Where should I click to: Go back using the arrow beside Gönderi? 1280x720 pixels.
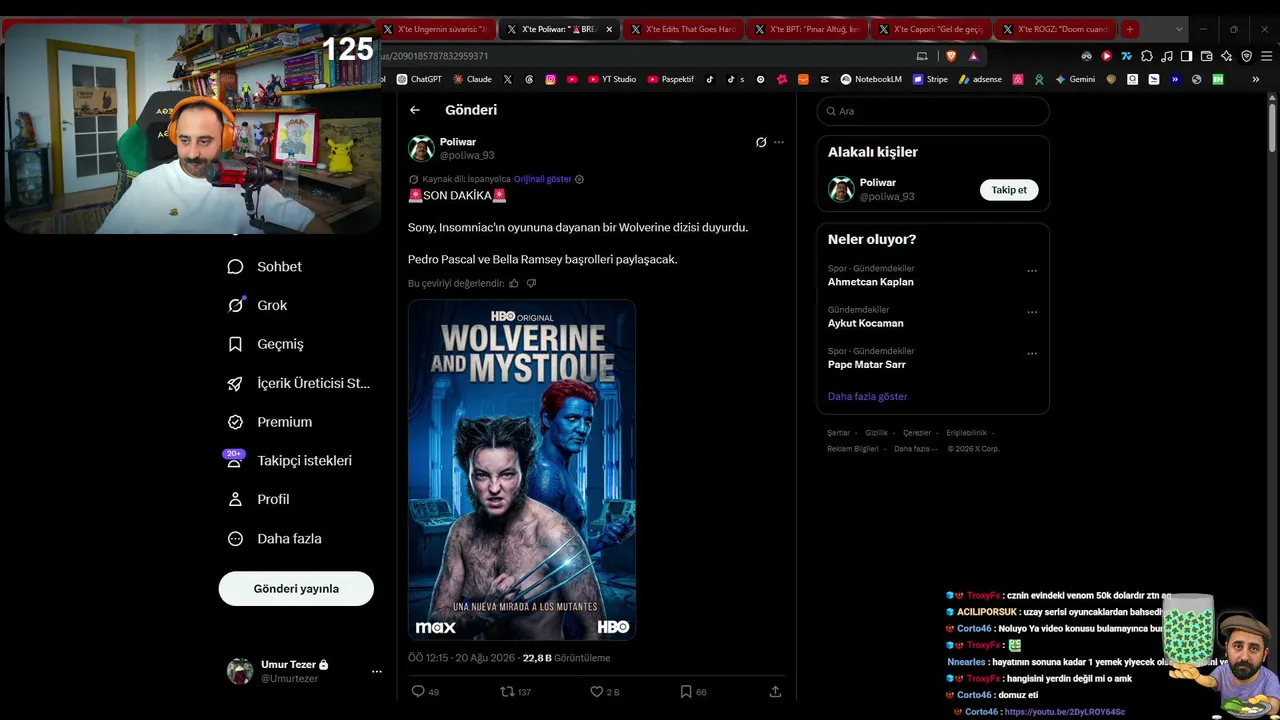coord(415,110)
